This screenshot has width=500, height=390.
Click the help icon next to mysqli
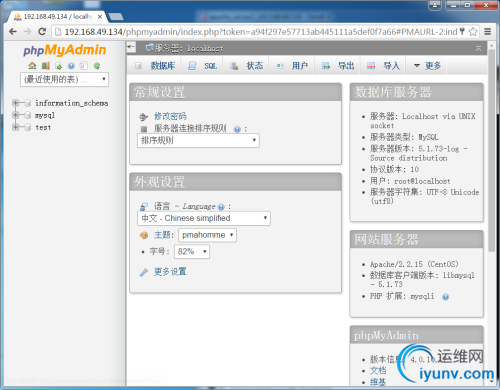(445, 297)
